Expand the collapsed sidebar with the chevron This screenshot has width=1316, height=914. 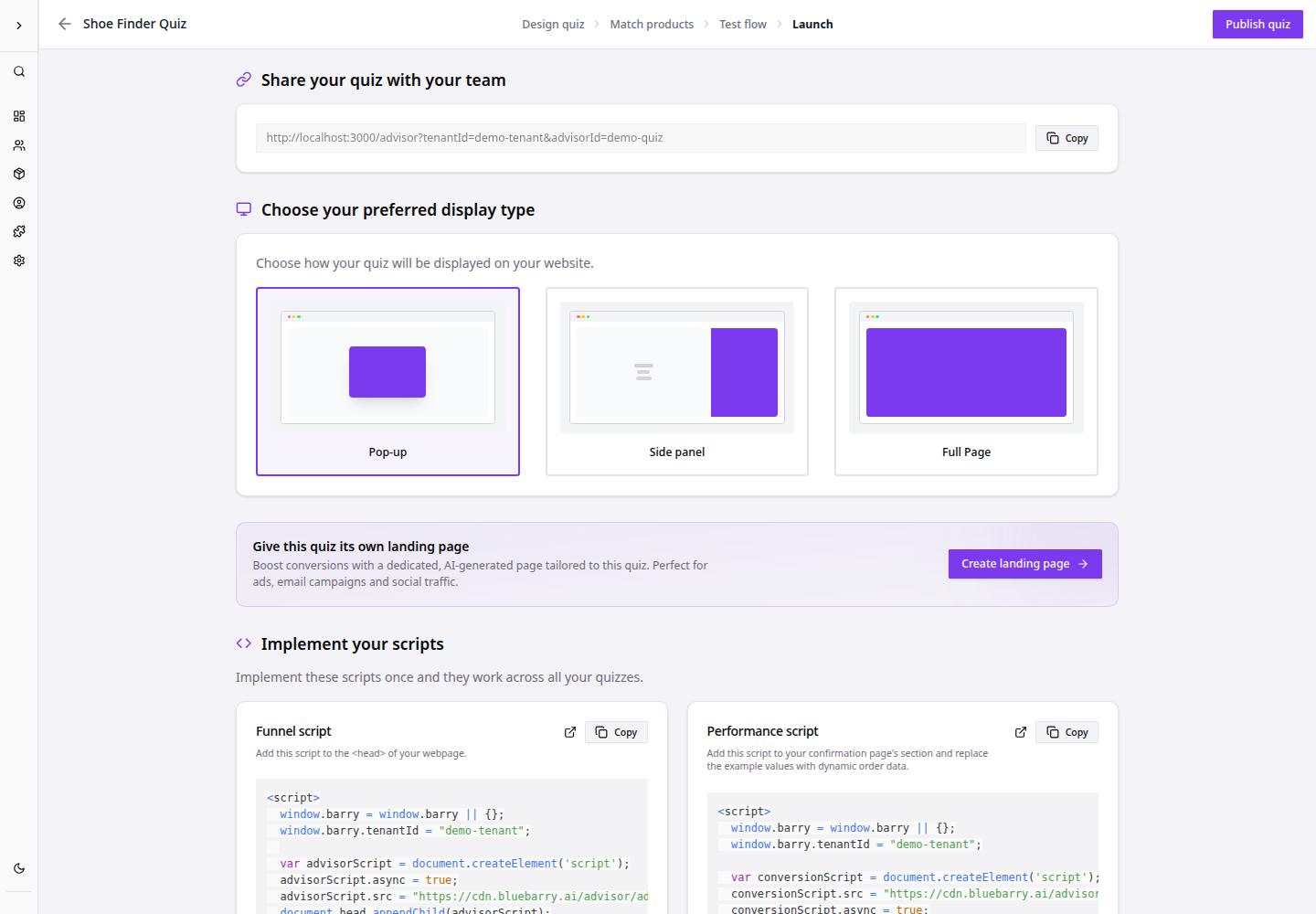19,26
